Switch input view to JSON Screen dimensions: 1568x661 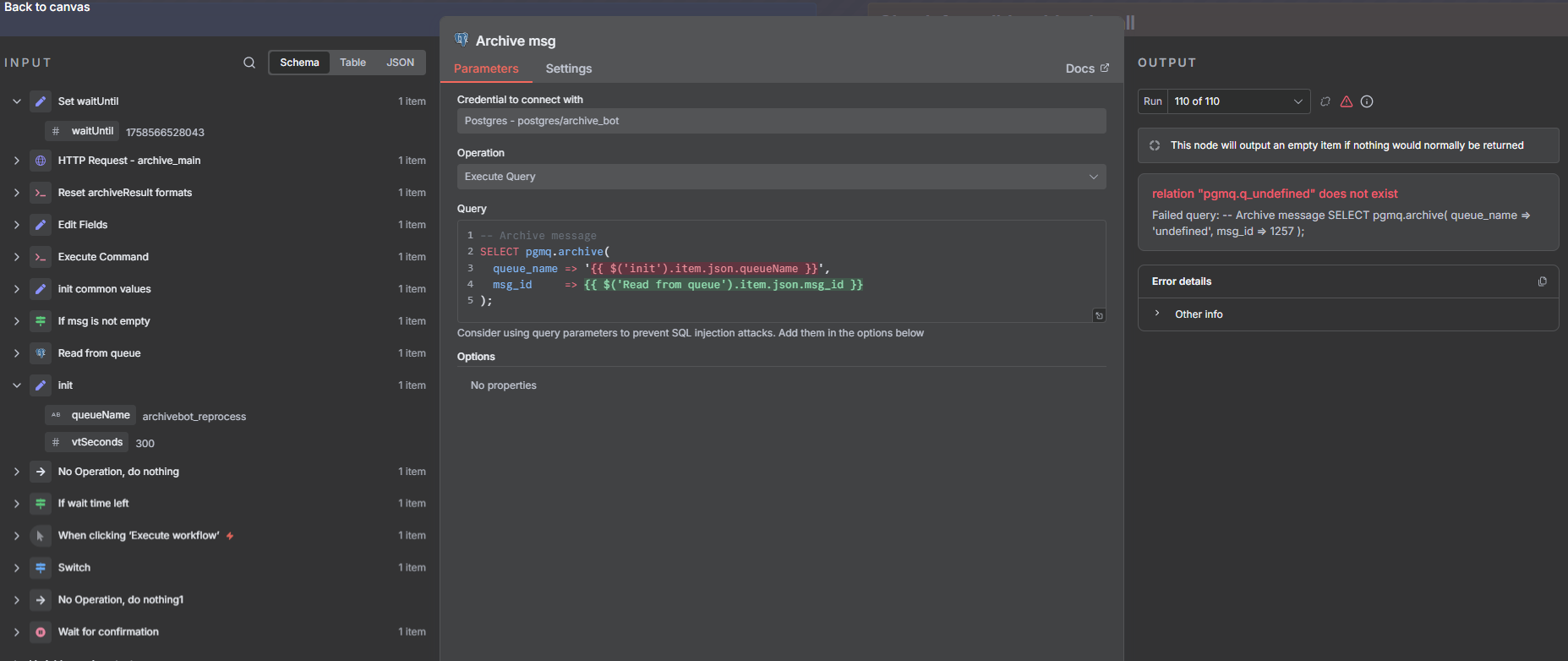400,63
